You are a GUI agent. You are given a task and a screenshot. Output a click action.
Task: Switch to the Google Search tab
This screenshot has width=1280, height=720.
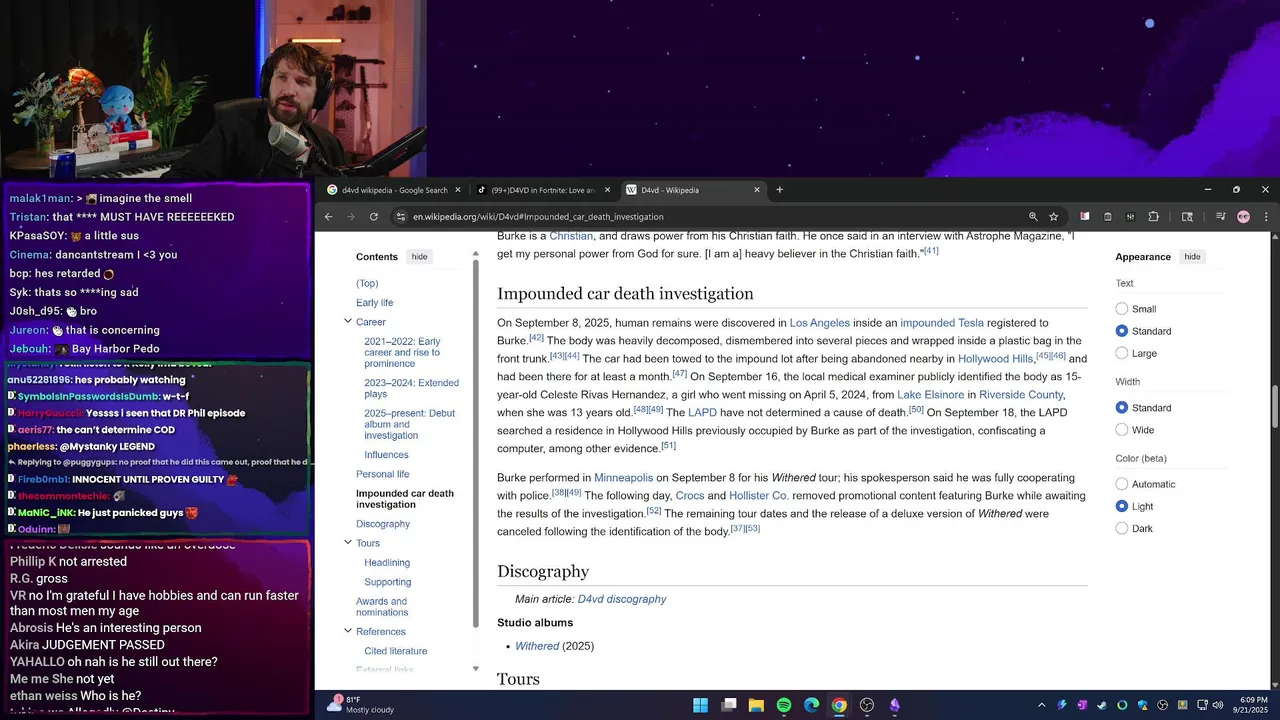point(394,190)
